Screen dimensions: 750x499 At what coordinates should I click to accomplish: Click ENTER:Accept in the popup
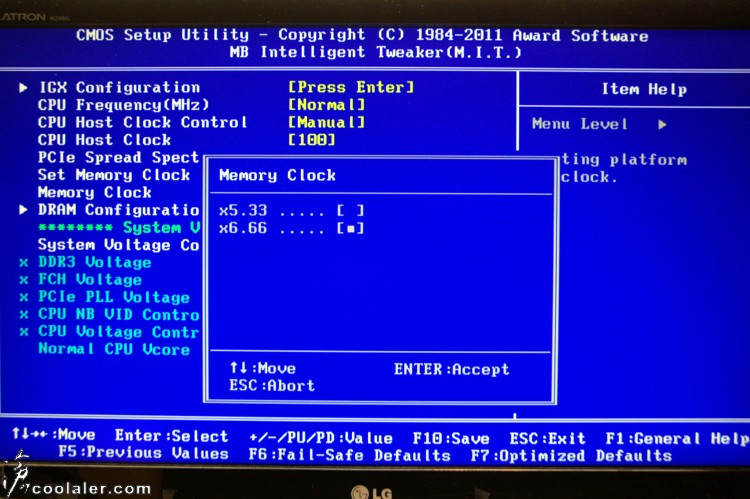pos(452,369)
